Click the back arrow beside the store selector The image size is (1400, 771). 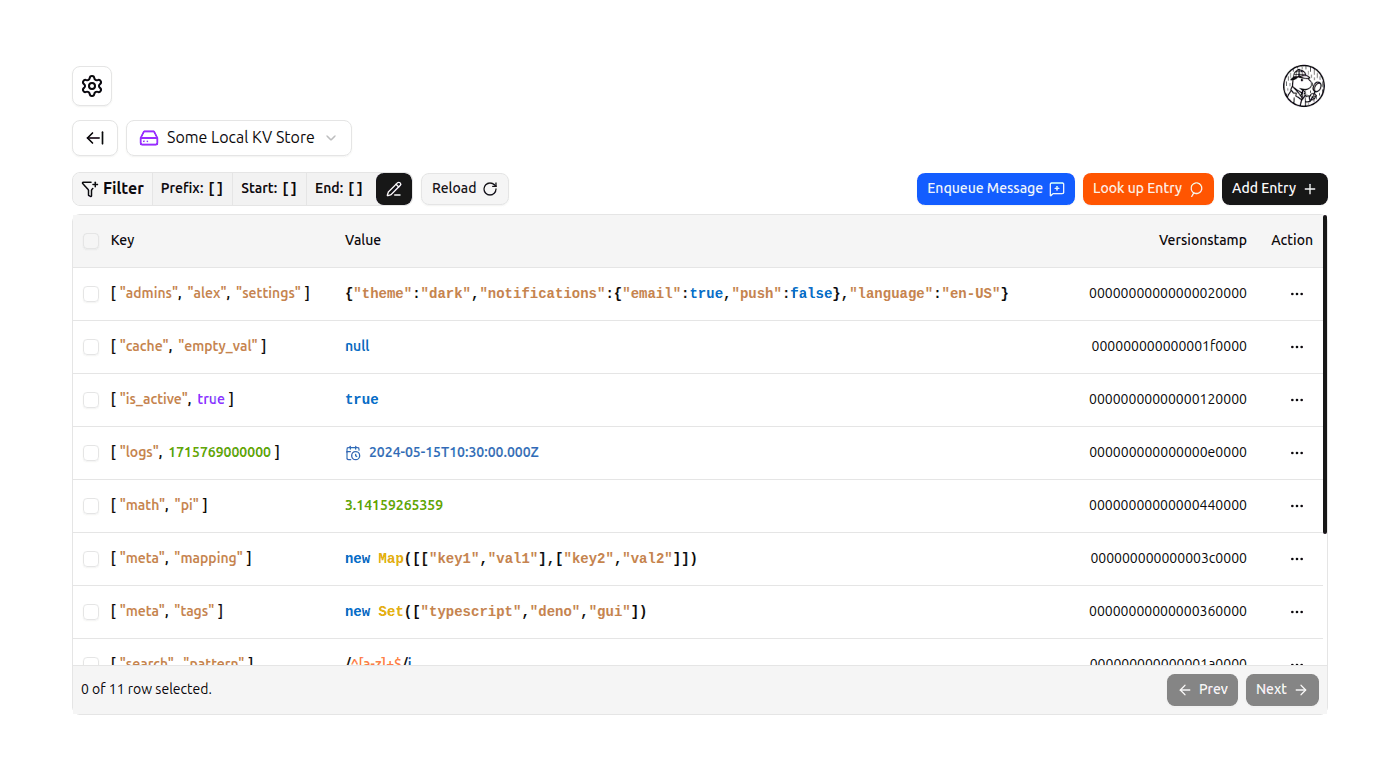tap(94, 137)
